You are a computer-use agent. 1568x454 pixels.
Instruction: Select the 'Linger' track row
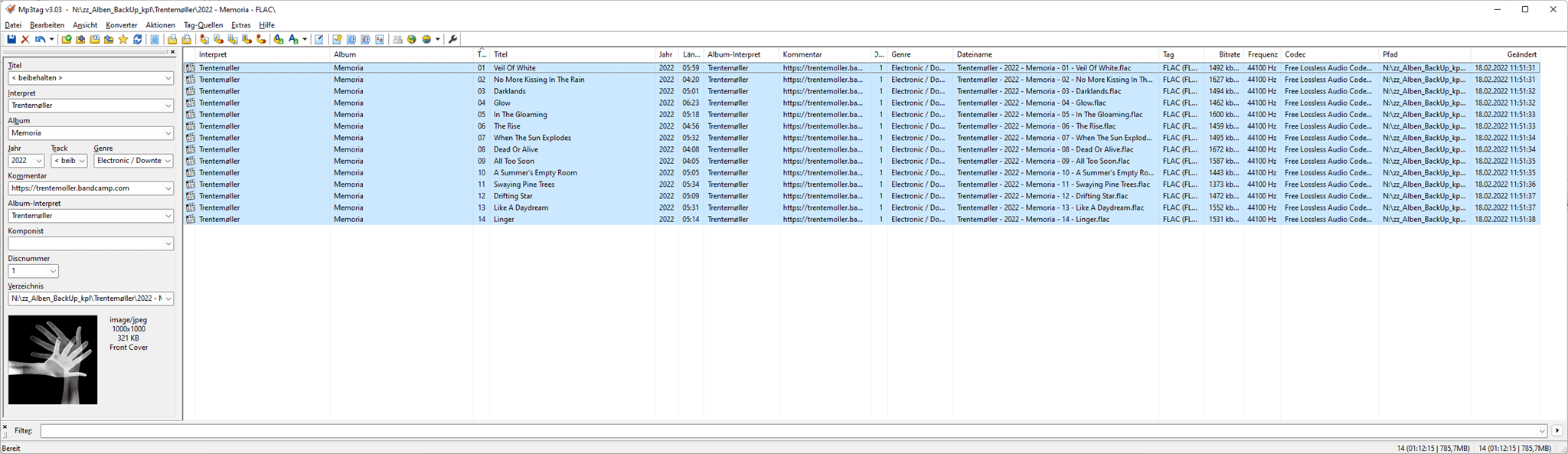[862, 219]
